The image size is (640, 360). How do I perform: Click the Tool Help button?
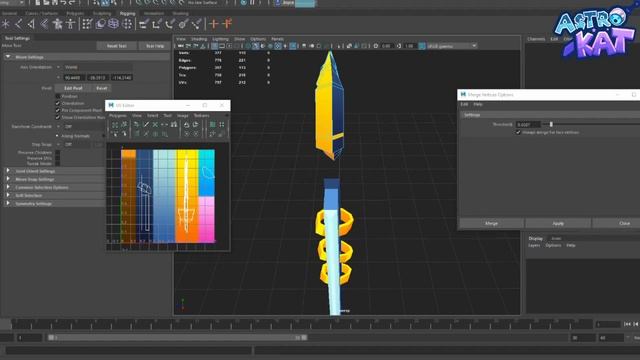155,46
